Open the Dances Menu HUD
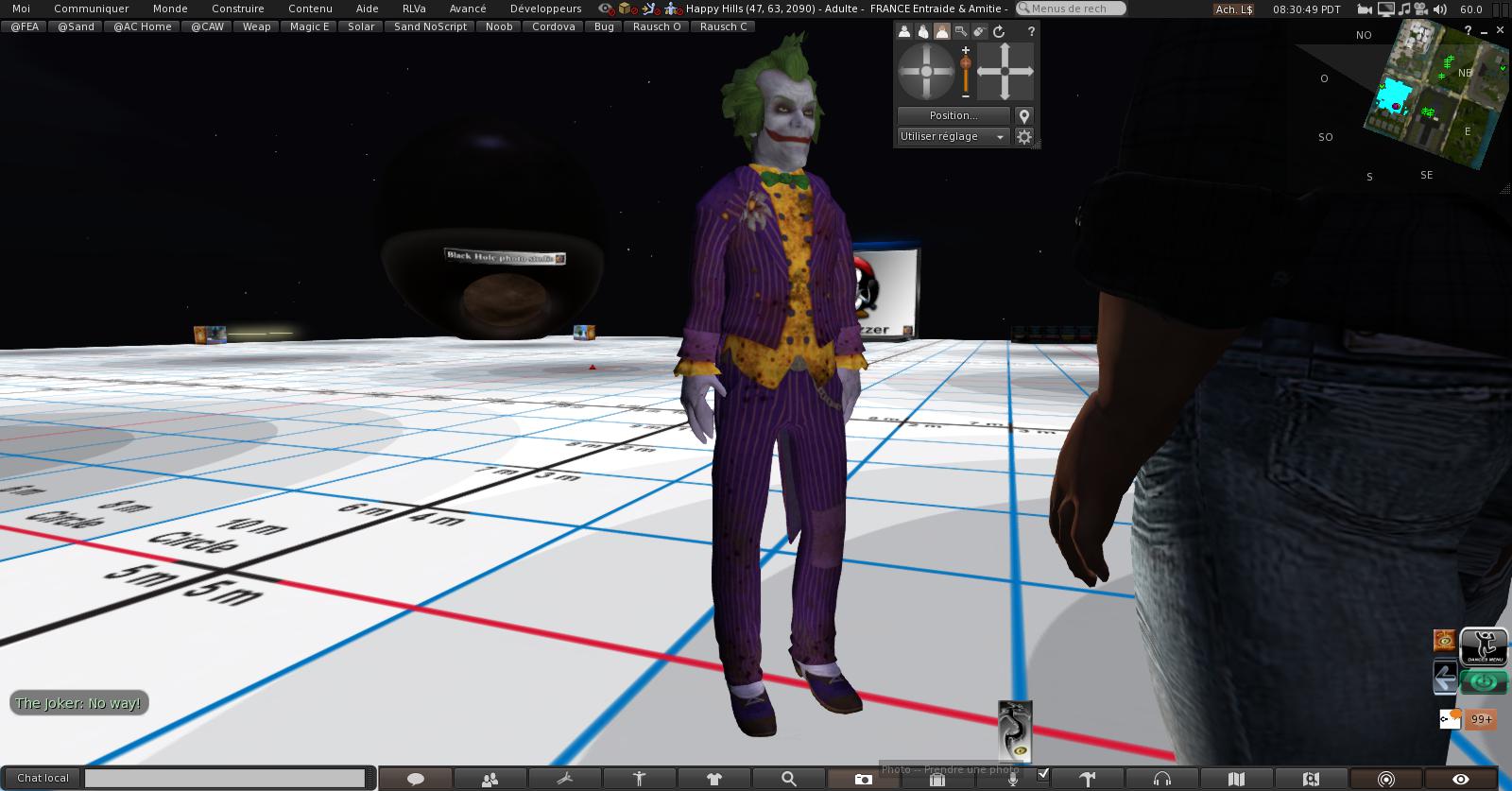The height and width of the screenshot is (791, 1512). (x=1484, y=646)
